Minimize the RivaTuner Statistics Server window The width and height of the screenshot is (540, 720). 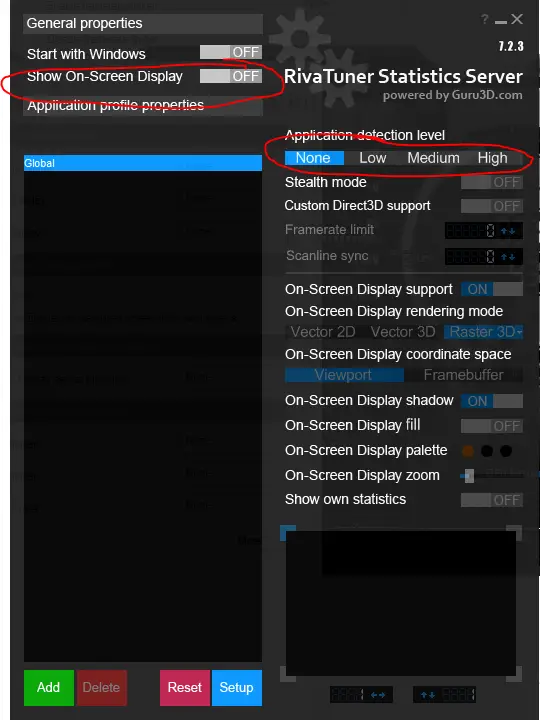(501, 22)
